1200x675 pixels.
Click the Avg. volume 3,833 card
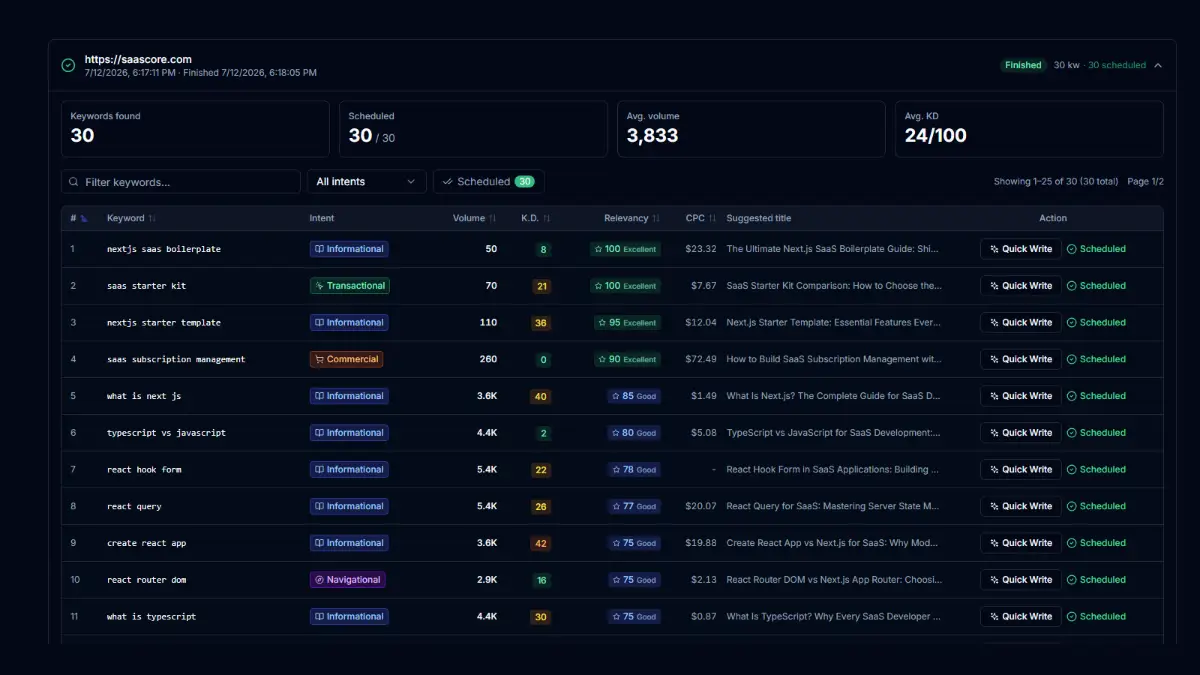(x=751, y=129)
